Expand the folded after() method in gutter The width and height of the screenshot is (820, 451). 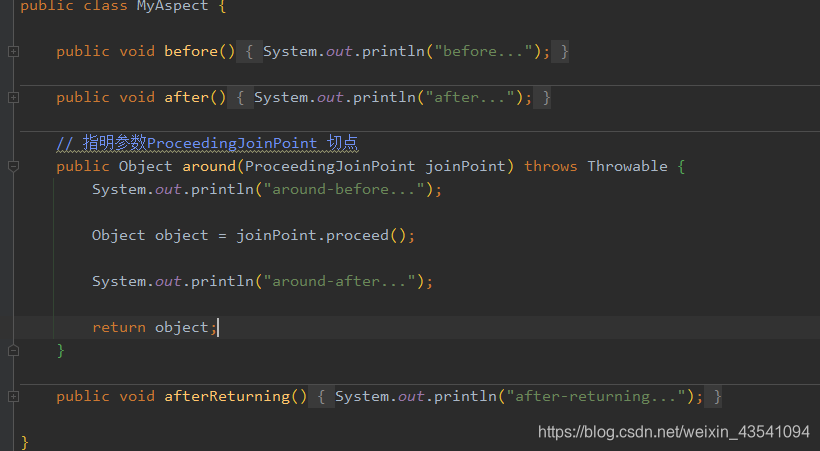coord(14,97)
